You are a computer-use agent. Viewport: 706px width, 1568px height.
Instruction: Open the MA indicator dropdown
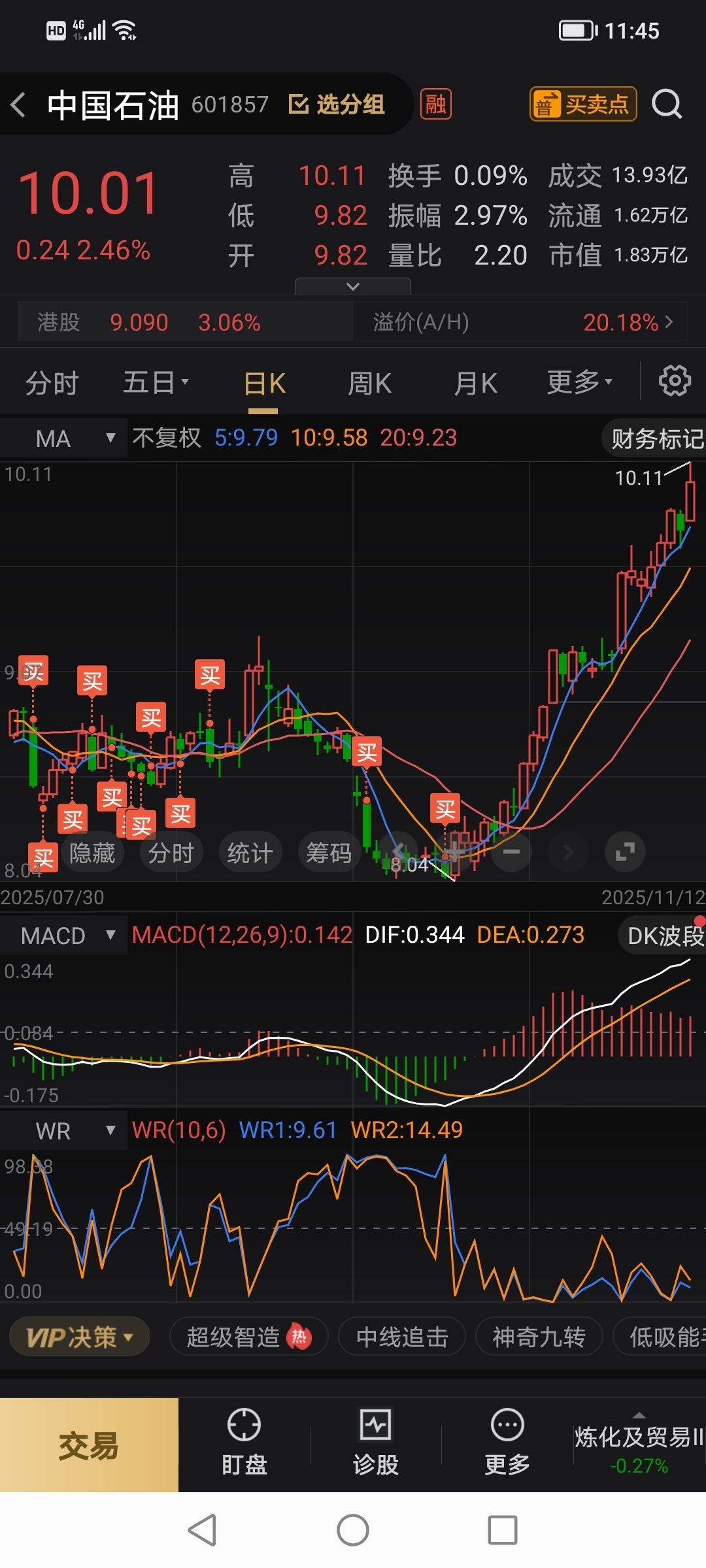tap(63, 438)
